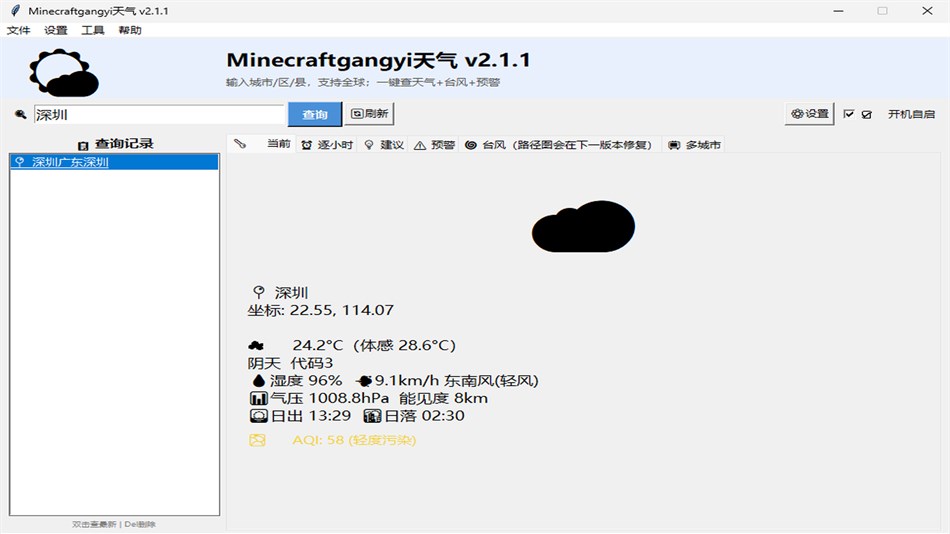
Task: Click the small cloud icon beside 24.2°C
Action: [256, 345]
